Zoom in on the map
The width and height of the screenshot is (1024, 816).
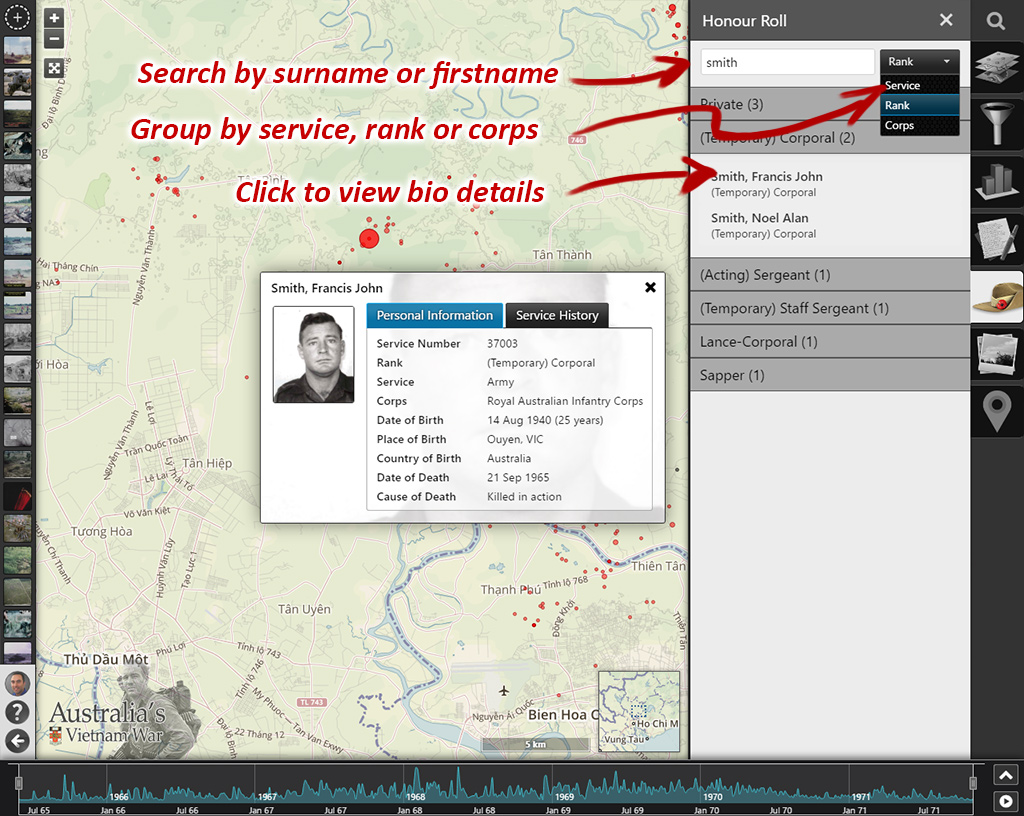coord(54,18)
